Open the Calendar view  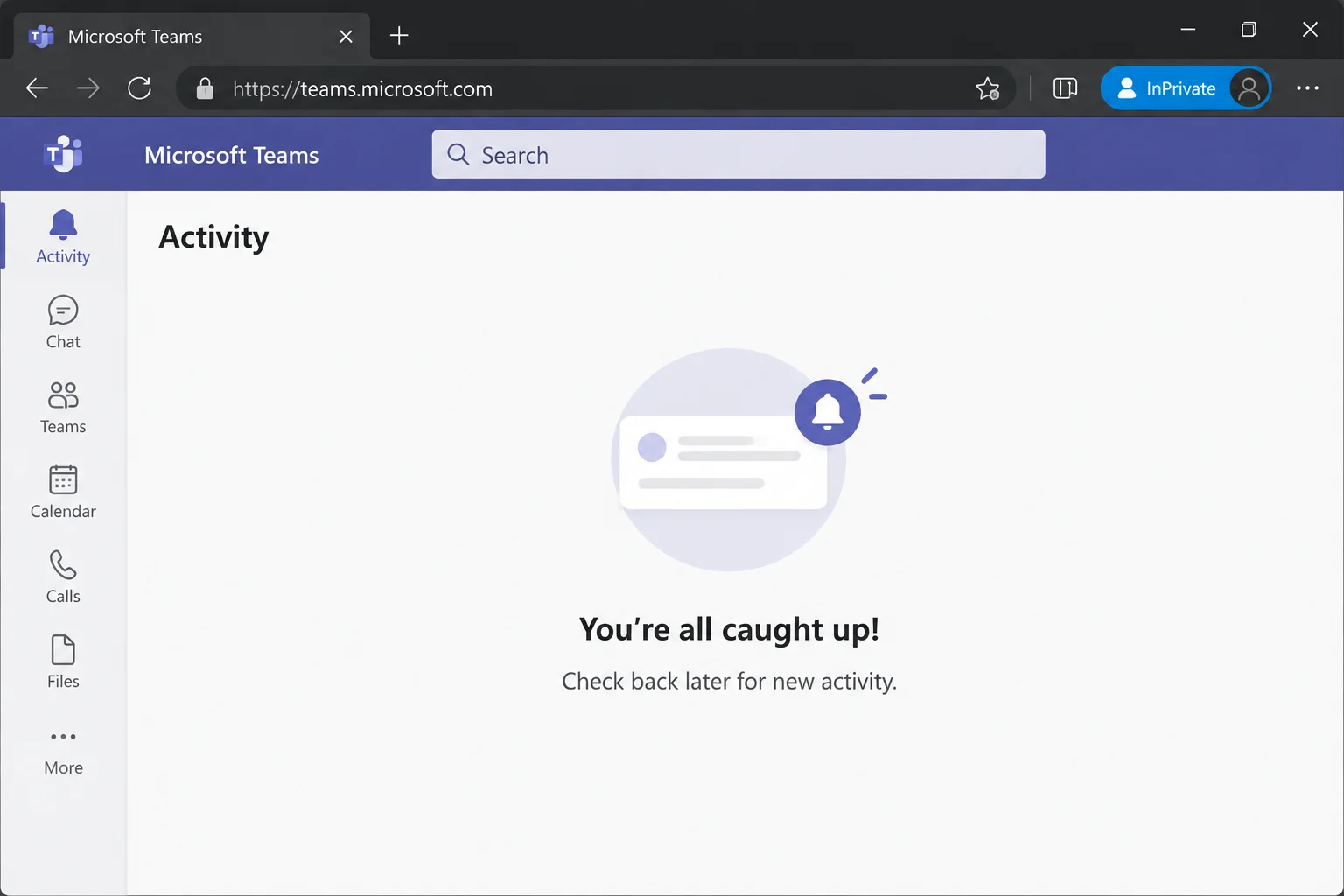click(x=63, y=492)
